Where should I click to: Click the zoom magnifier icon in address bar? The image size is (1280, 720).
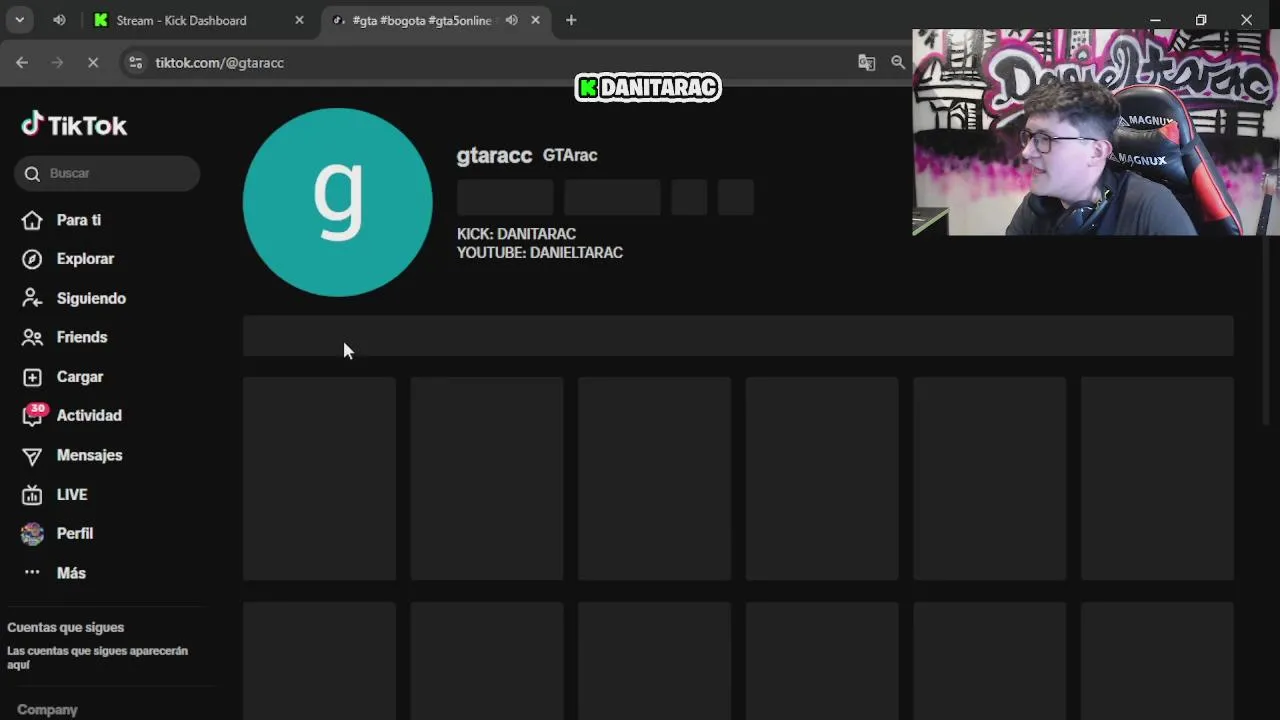[x=898, y=62]
